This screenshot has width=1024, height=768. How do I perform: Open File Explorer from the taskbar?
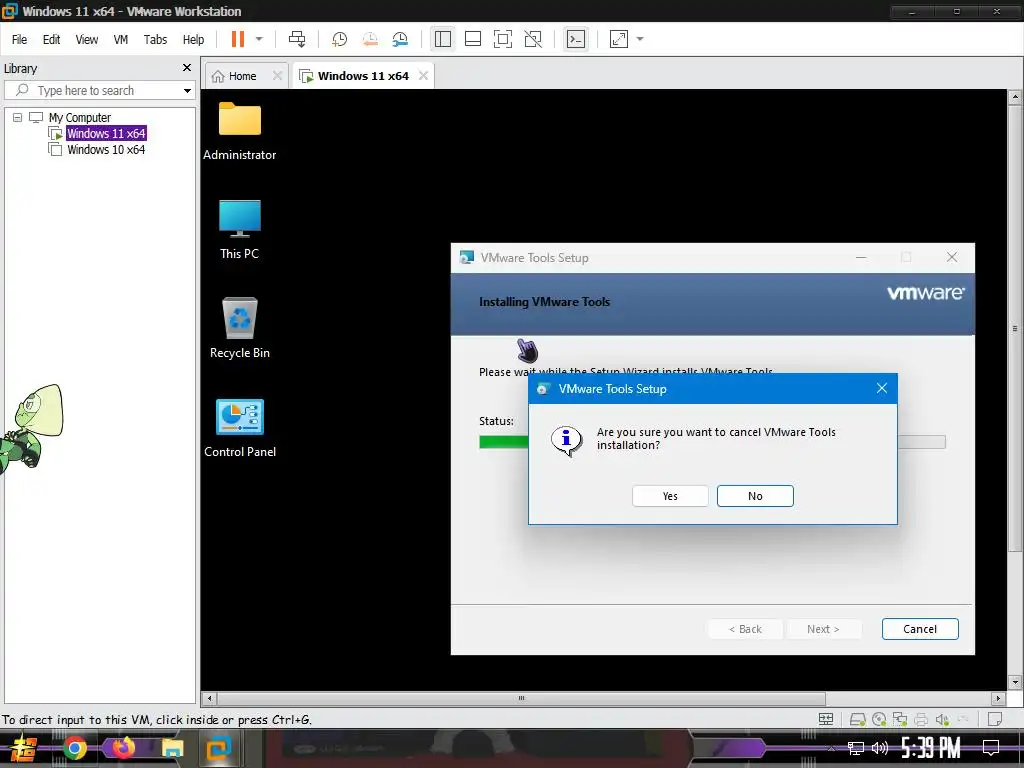coord(172,748)
